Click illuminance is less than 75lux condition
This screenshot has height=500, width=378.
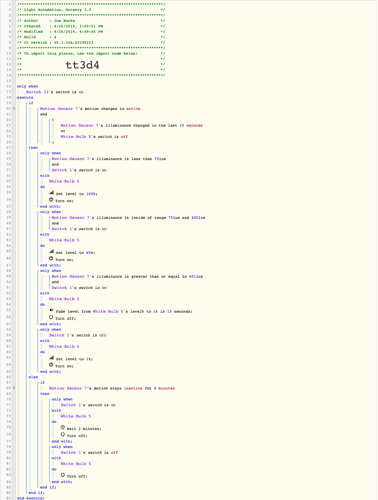(109, 159)
